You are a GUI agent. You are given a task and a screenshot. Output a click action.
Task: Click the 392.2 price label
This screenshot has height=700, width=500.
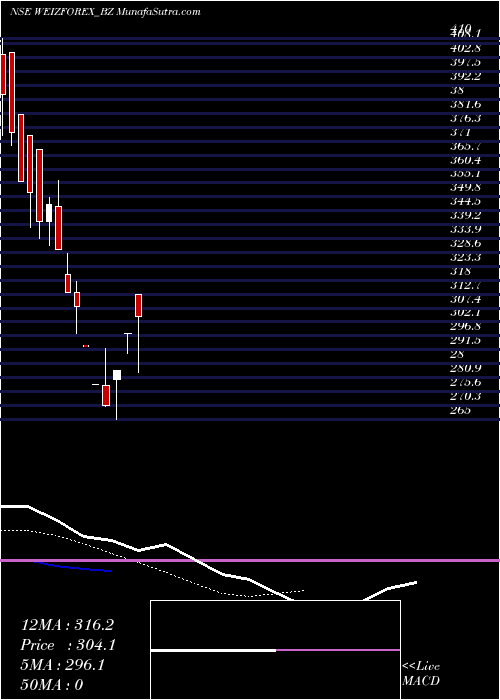(x=465, y=76)
